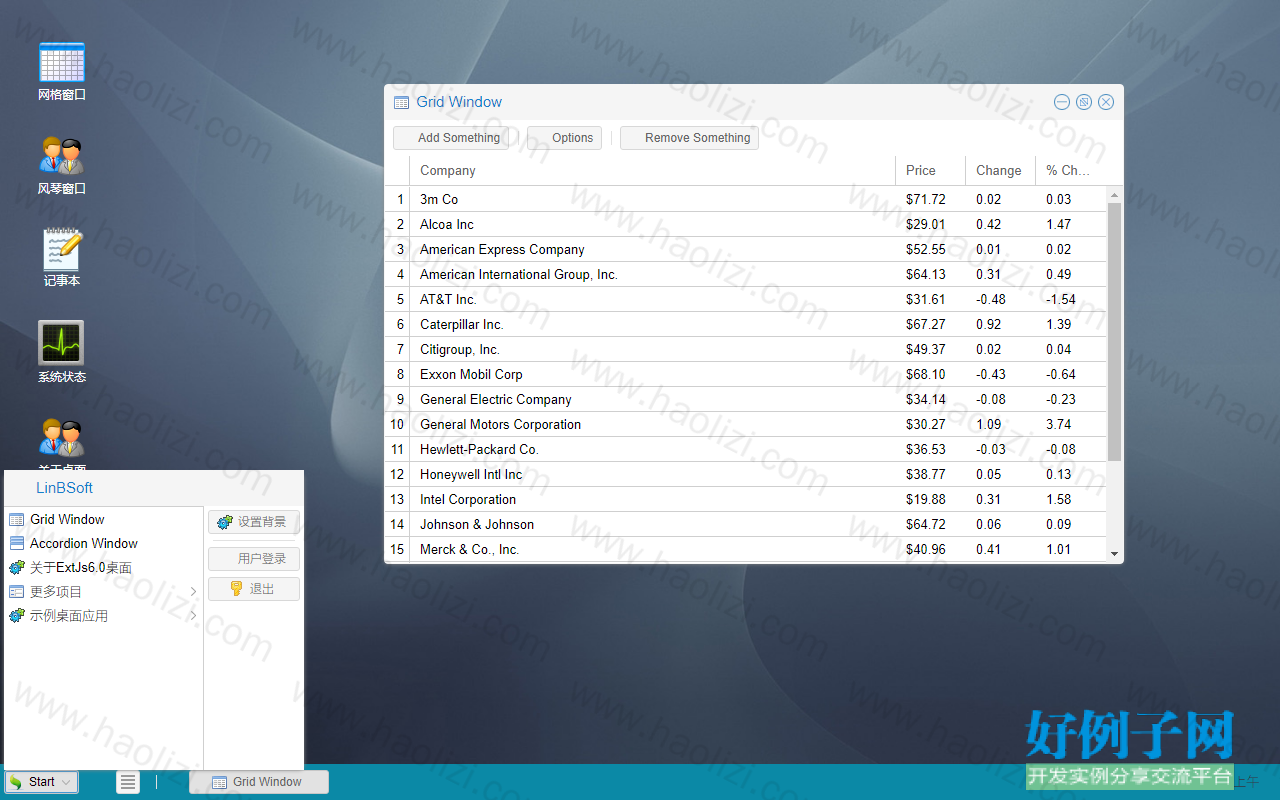Choose Accordion Window in the start menu
This screenshot has width=1280, height=800.
[x=104, y=543]
